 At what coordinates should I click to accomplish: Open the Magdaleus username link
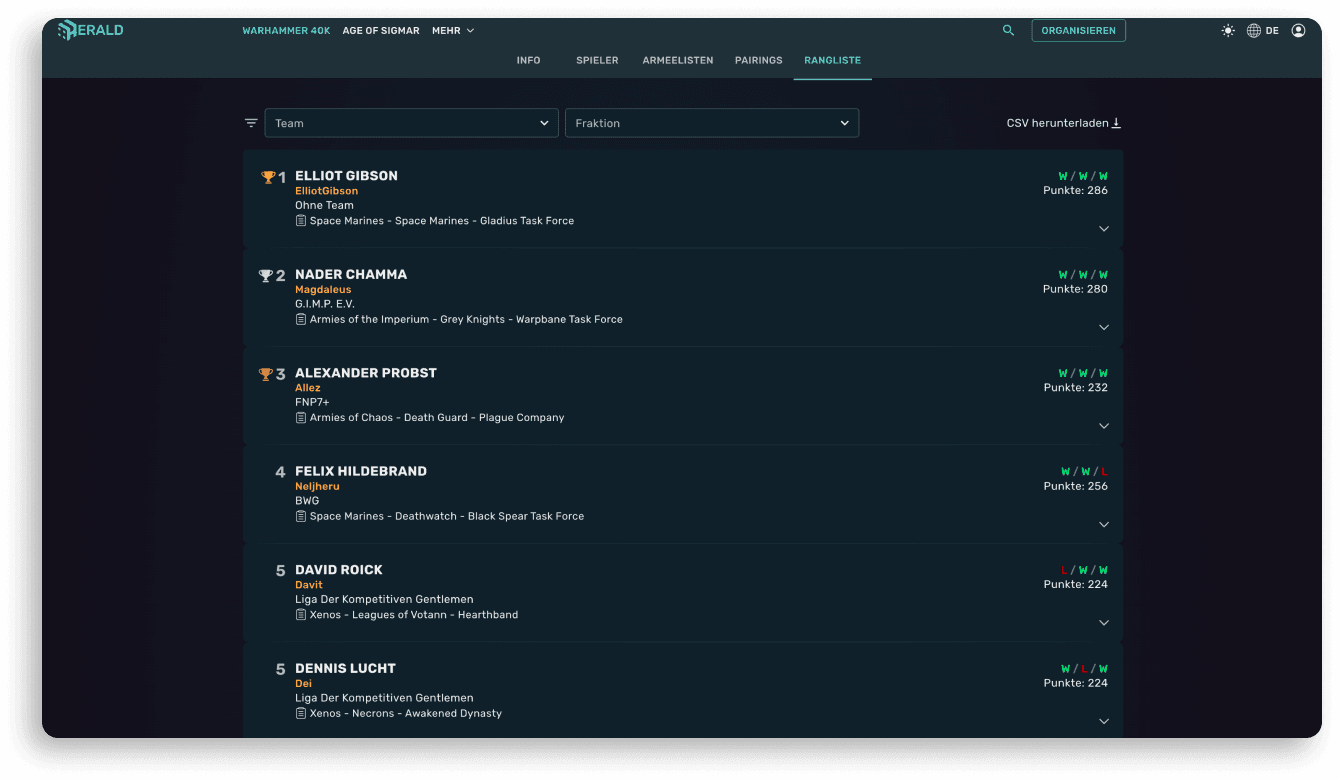pos(323,290)
